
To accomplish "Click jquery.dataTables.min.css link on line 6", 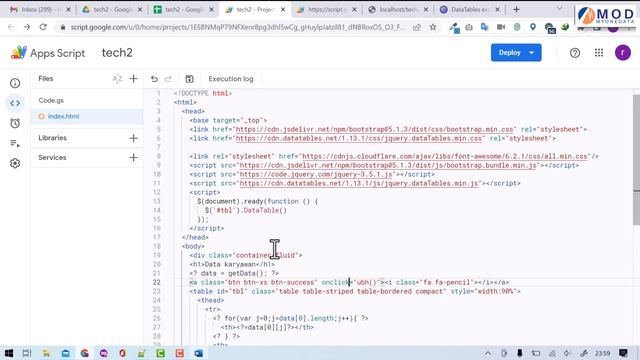I will click(359, 138).
